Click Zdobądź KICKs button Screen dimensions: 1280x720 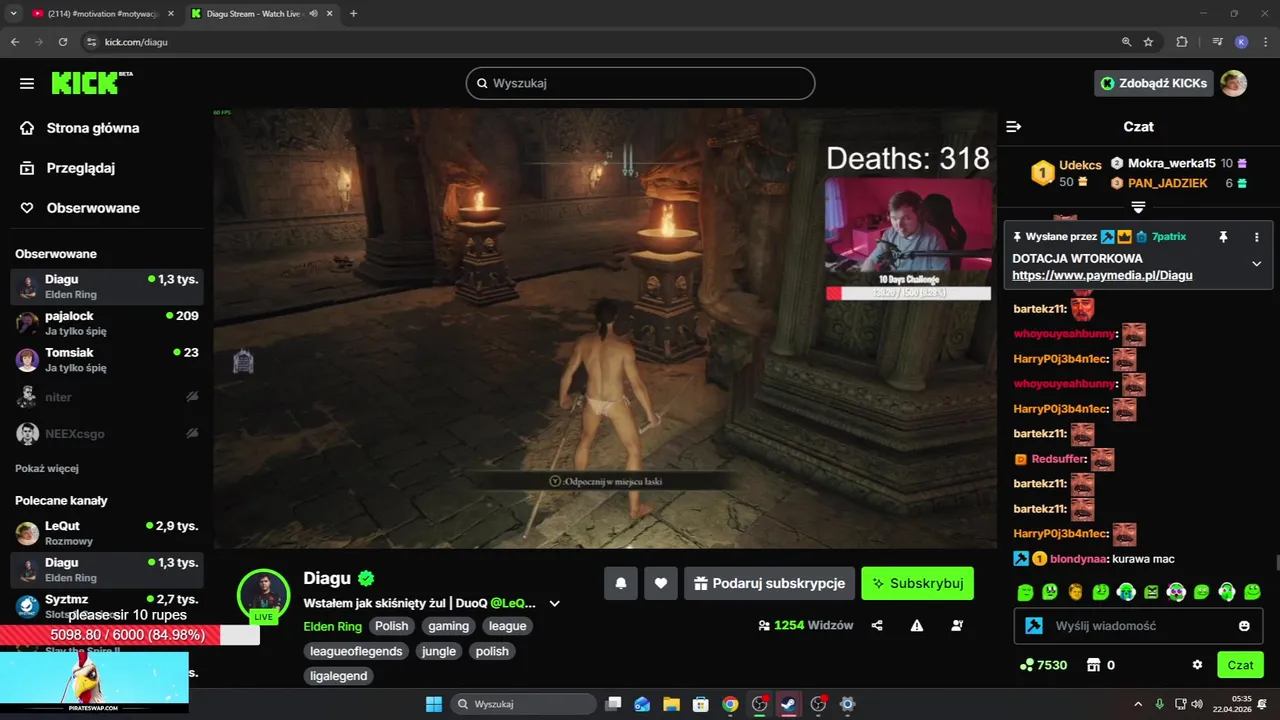(1154, 83)
